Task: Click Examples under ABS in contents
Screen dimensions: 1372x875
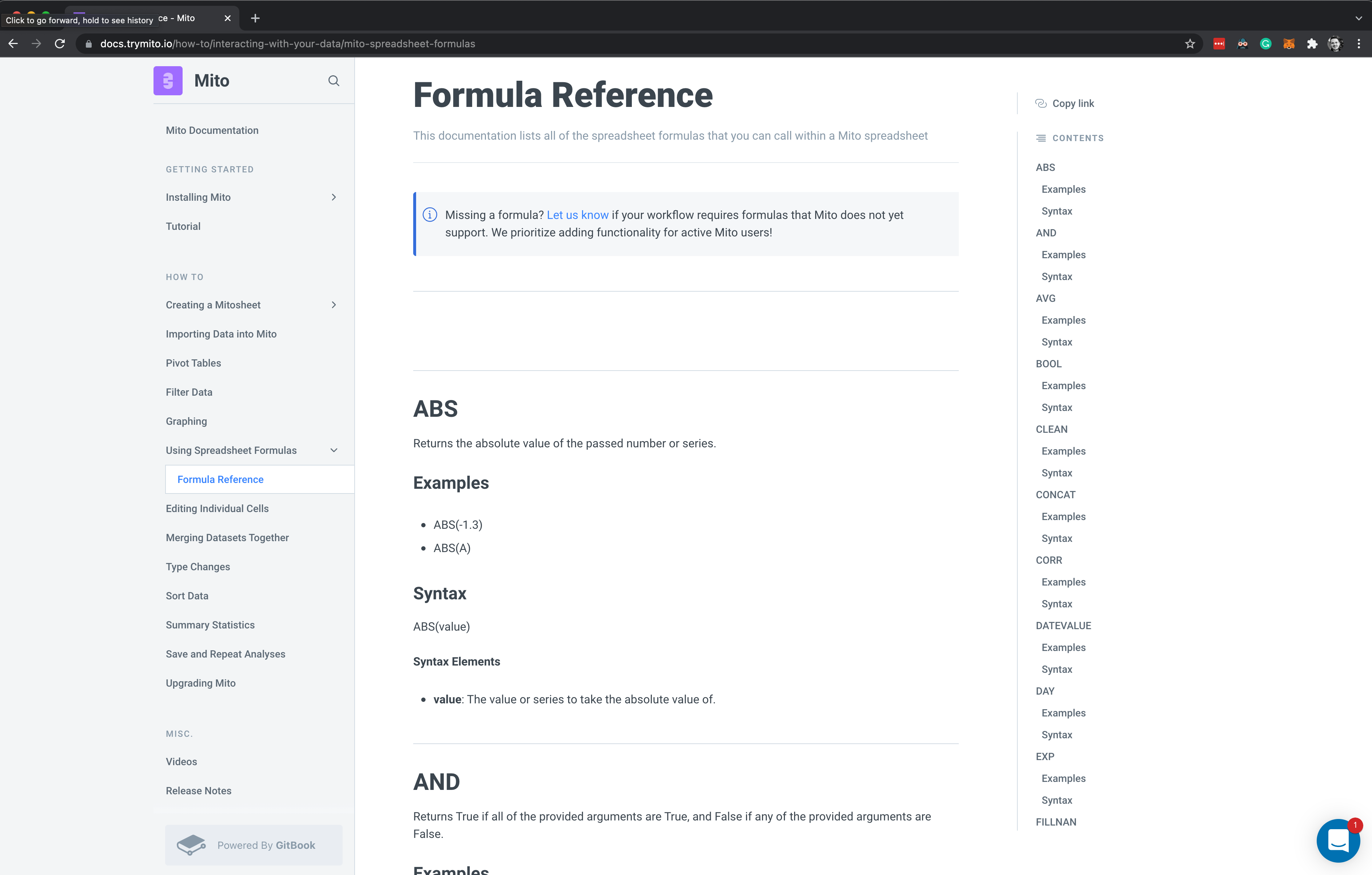Action: pyautogui.click(x=1063, y=189)
